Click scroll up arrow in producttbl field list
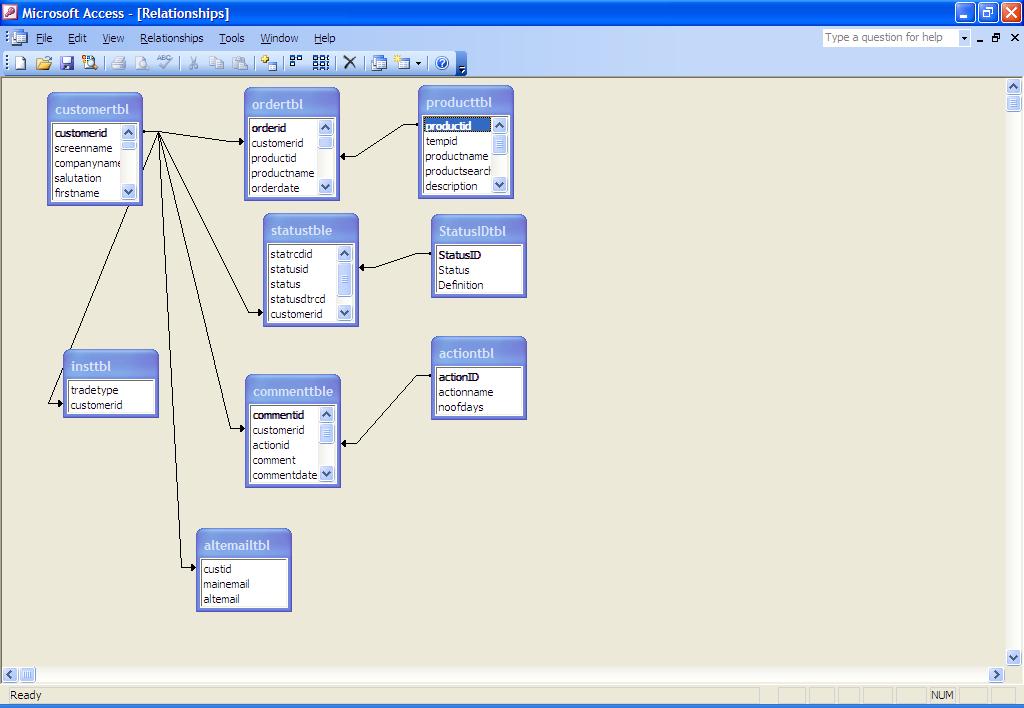This screenshot has height=708, width=1024. 499,125
